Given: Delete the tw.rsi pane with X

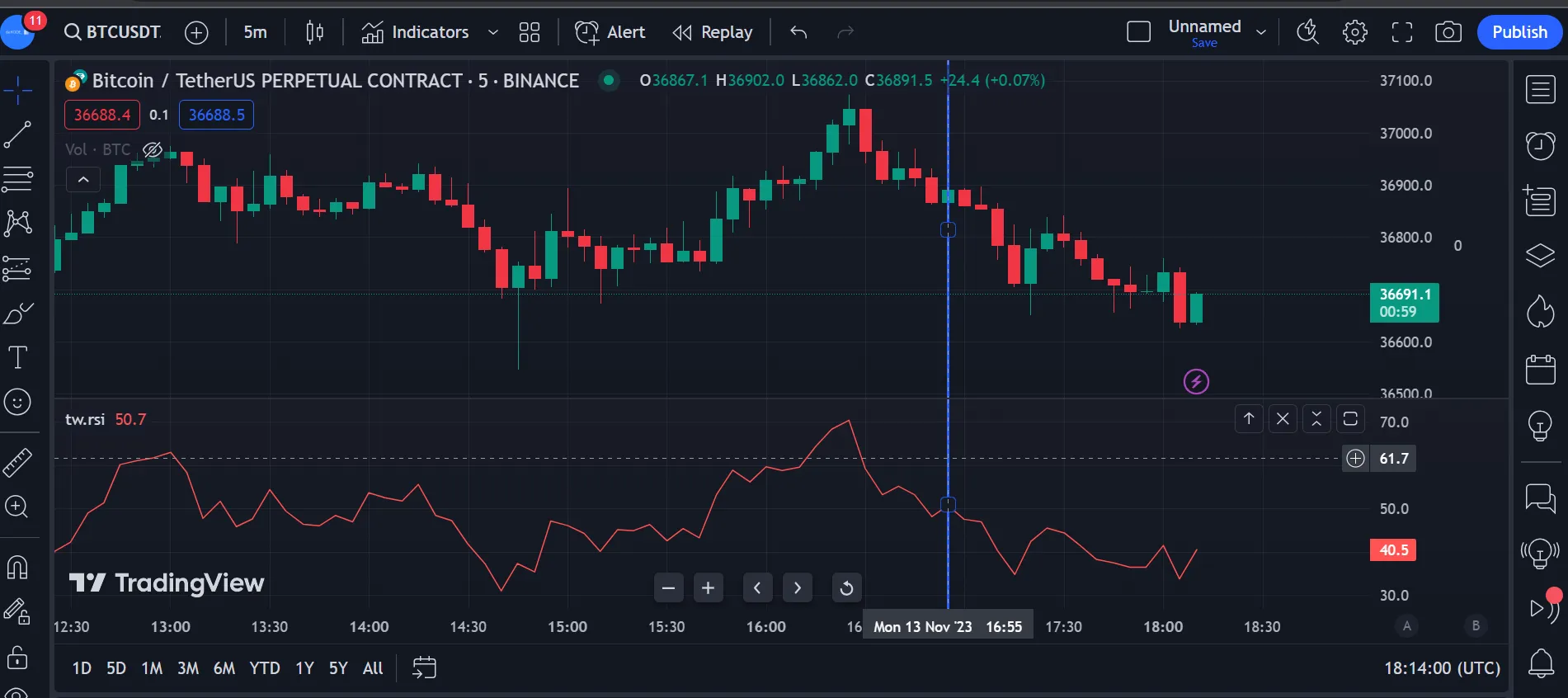Looking at the screenshot, I should coord(1283,419).
